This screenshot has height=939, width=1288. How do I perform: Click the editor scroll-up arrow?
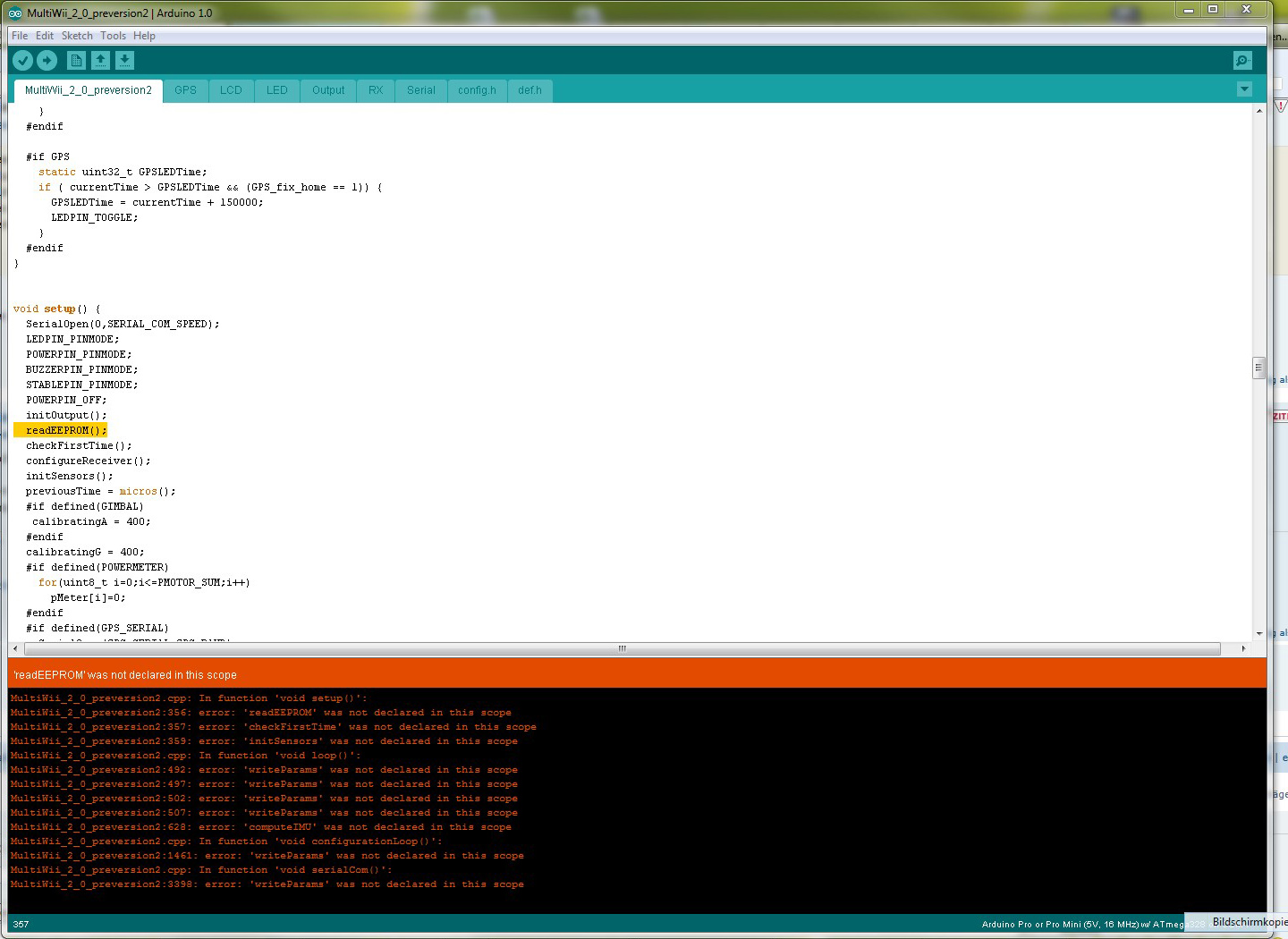pos(1258,111)
